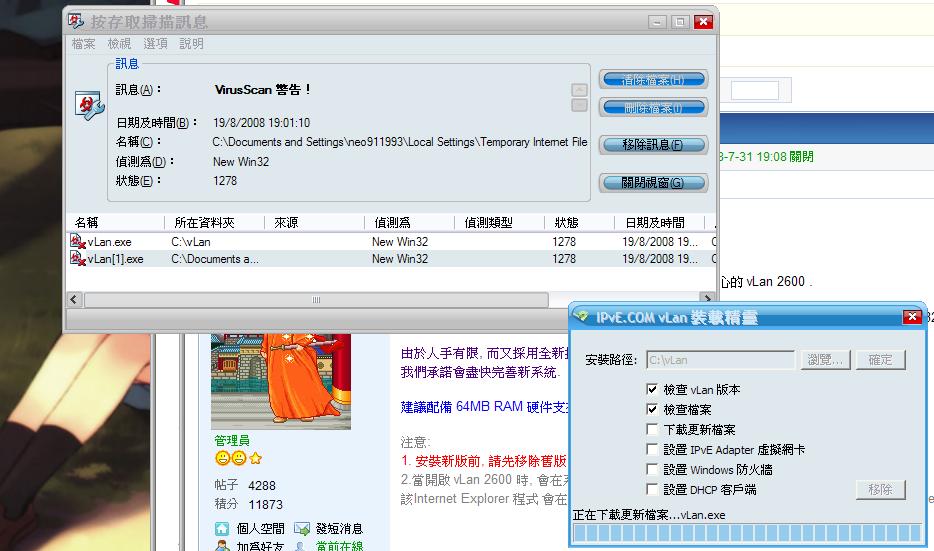
Task: Click the 偵測為 column header
Action: tap(409, 223)
